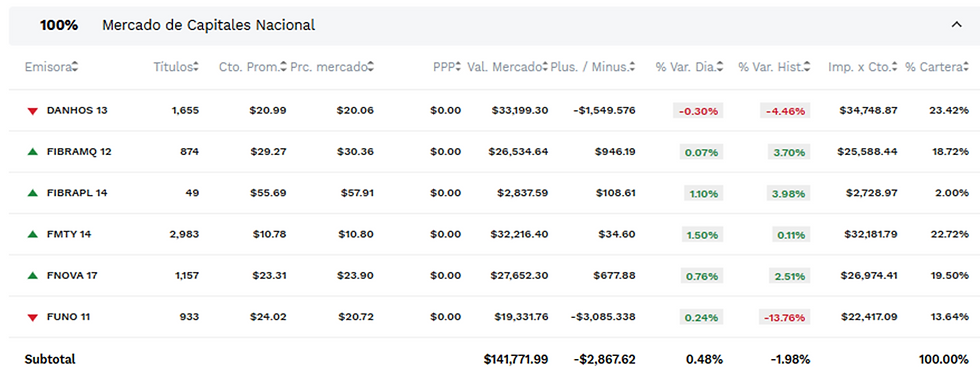Sort by % Var. Hist. column
Image resolution: width=980 pixels, height=369 pixels.
(x=774, y=67)
